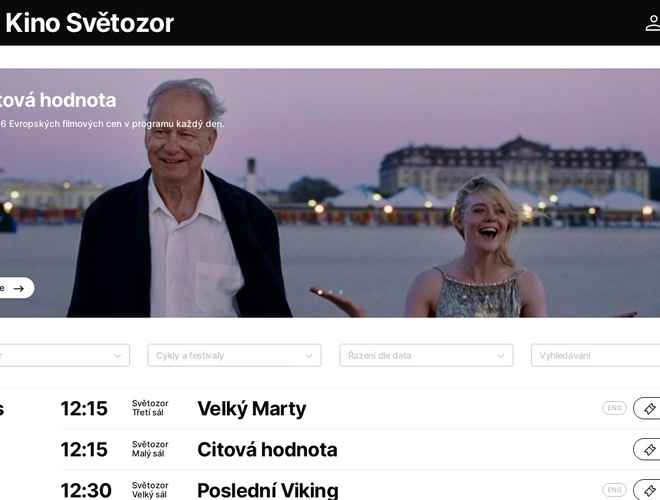Image resolution: width=660 pixels, height=500 pixels.
Task: Open the Řazení dle data dropdown
Action: (x=426, y=356)
